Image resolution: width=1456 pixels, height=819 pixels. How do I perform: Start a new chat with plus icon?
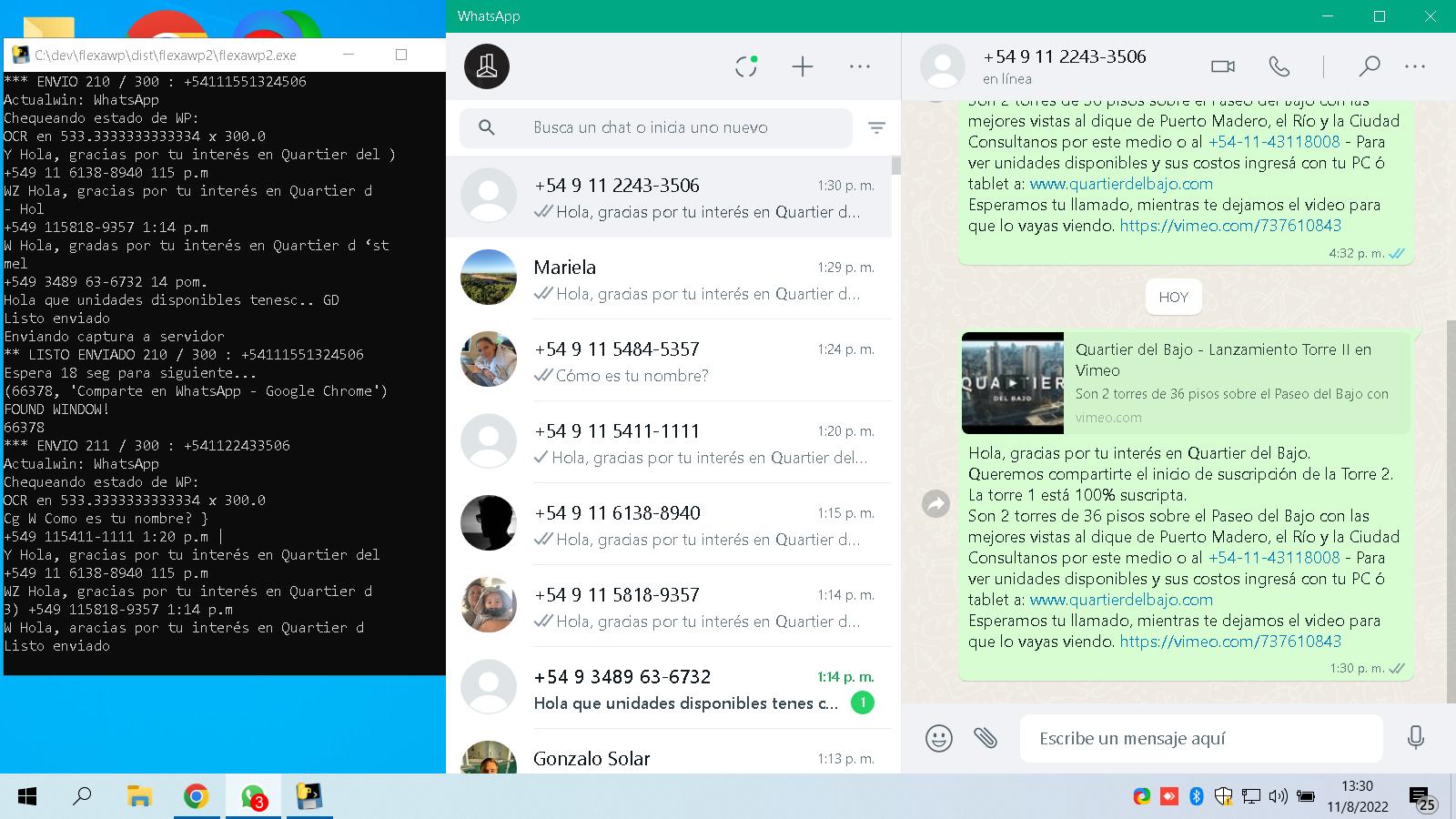pyautogui.click(x=803, y=66)
